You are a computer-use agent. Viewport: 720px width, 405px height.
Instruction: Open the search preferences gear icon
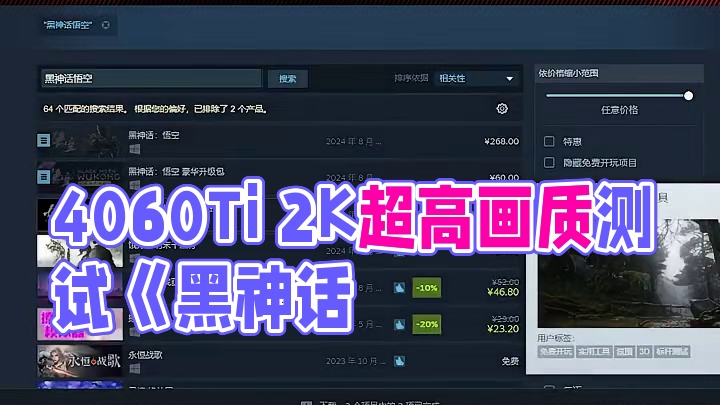(x=502, y=108)
